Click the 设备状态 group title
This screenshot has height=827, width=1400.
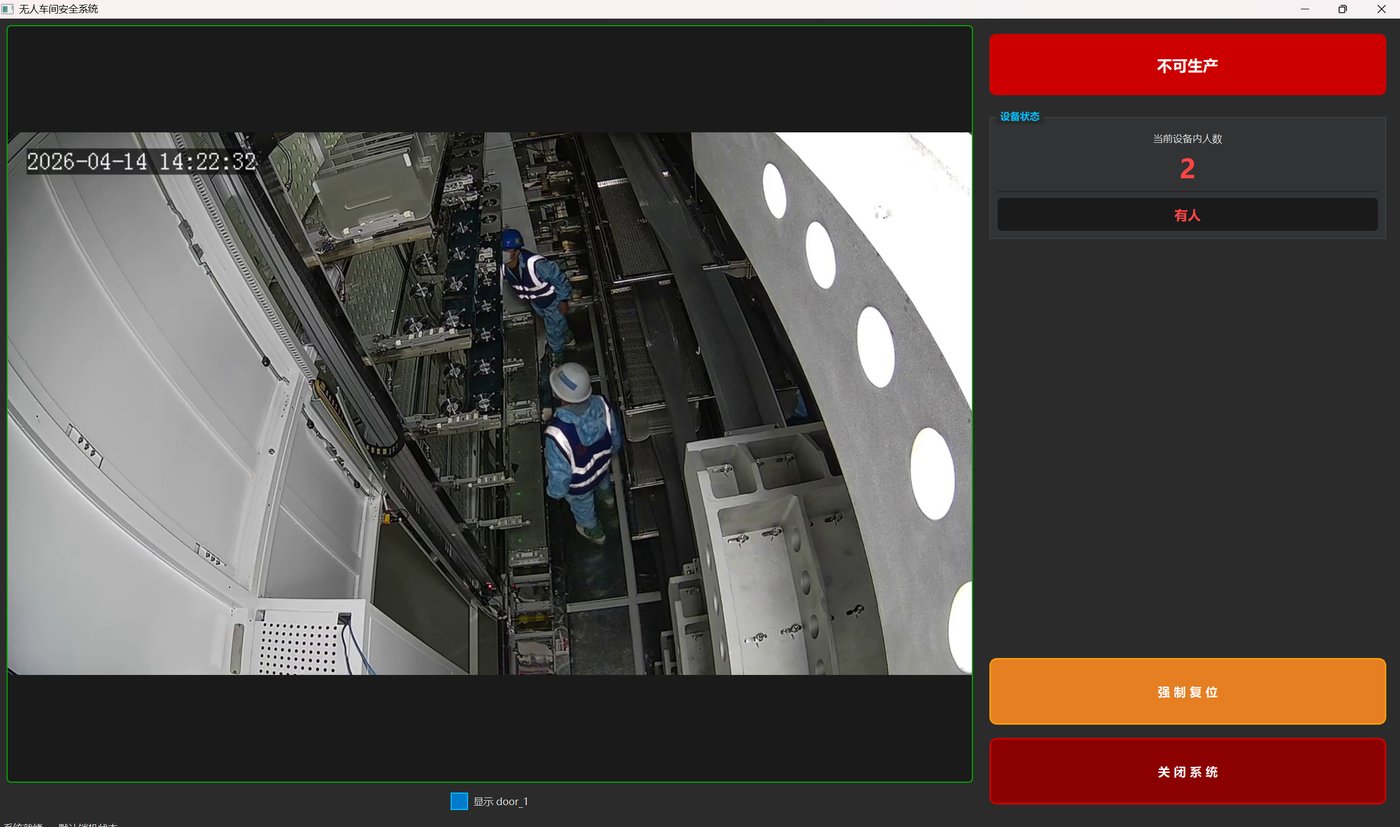coord(1020,116)
